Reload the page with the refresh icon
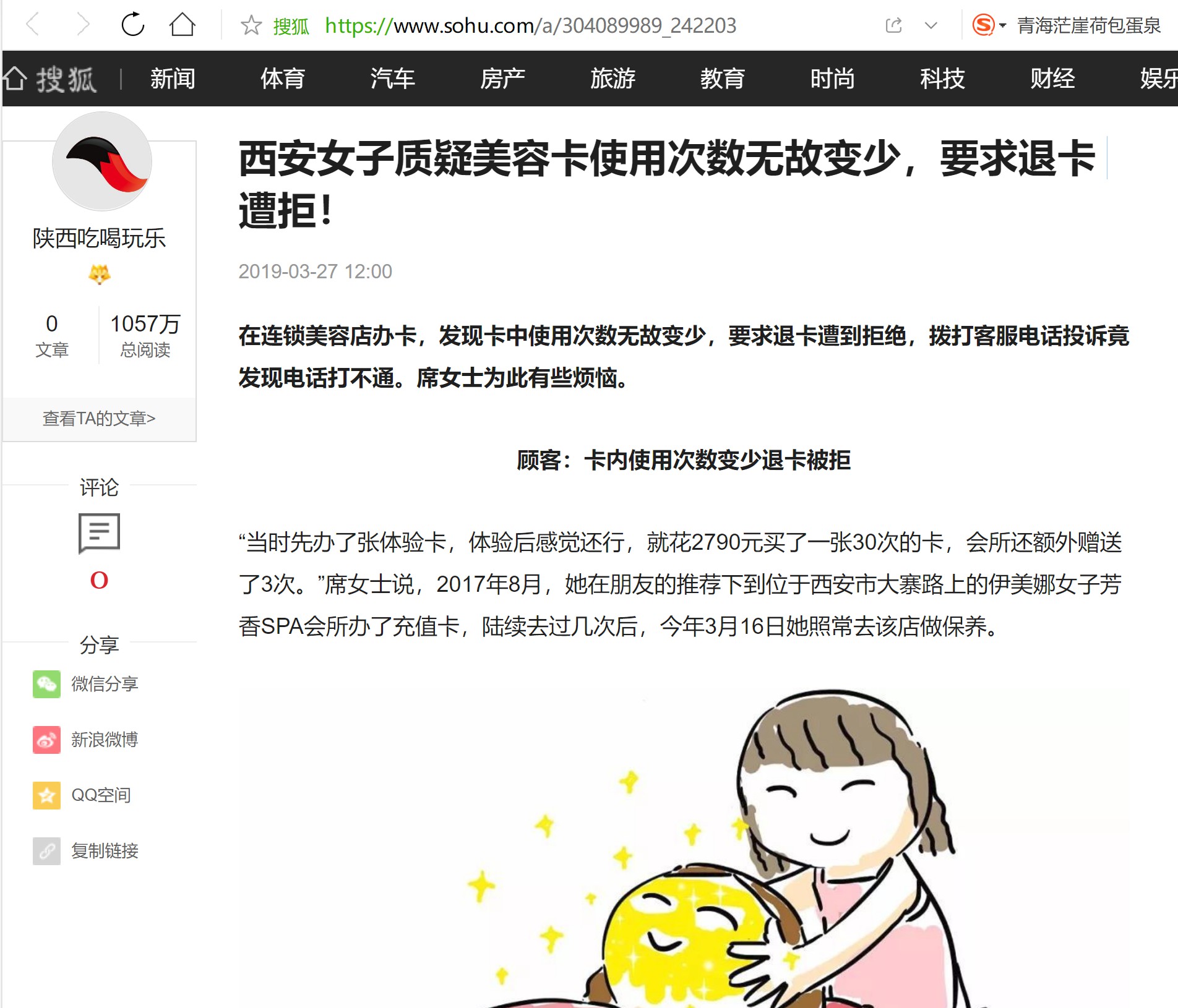Screen dimensions: 1178x1008 pyautogui.click(x=132, y=25)
